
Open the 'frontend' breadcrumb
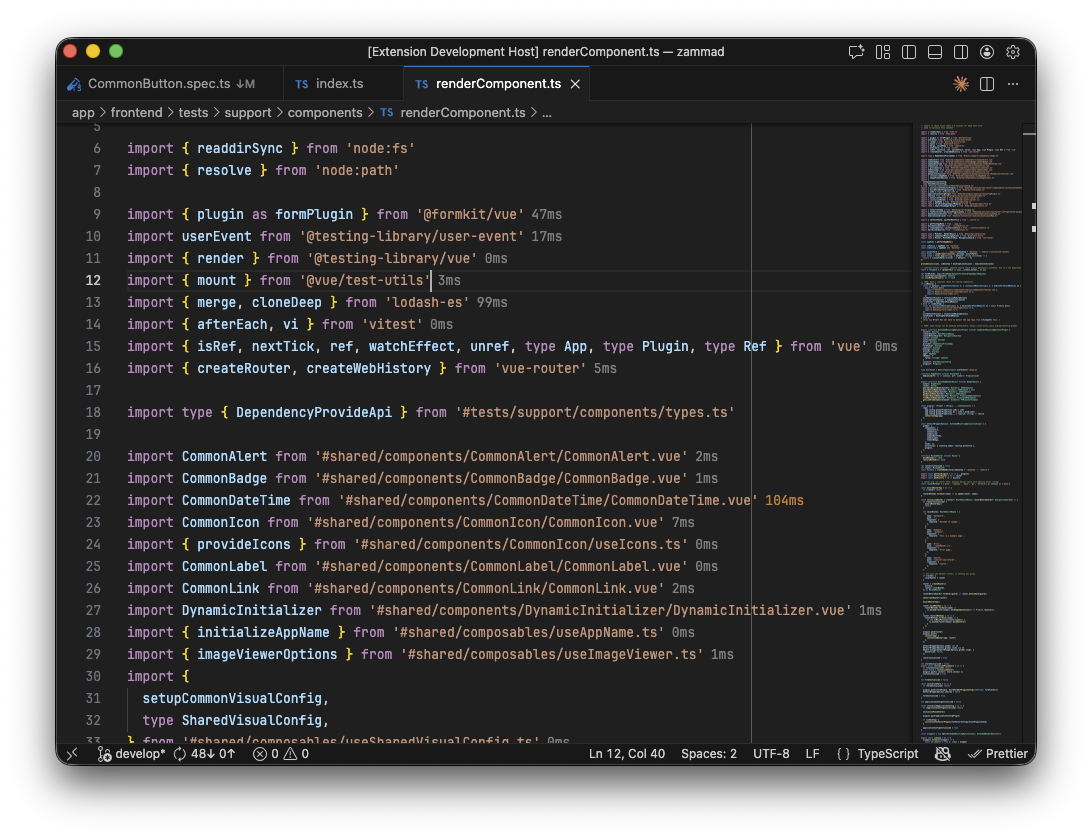coord(136,113)
